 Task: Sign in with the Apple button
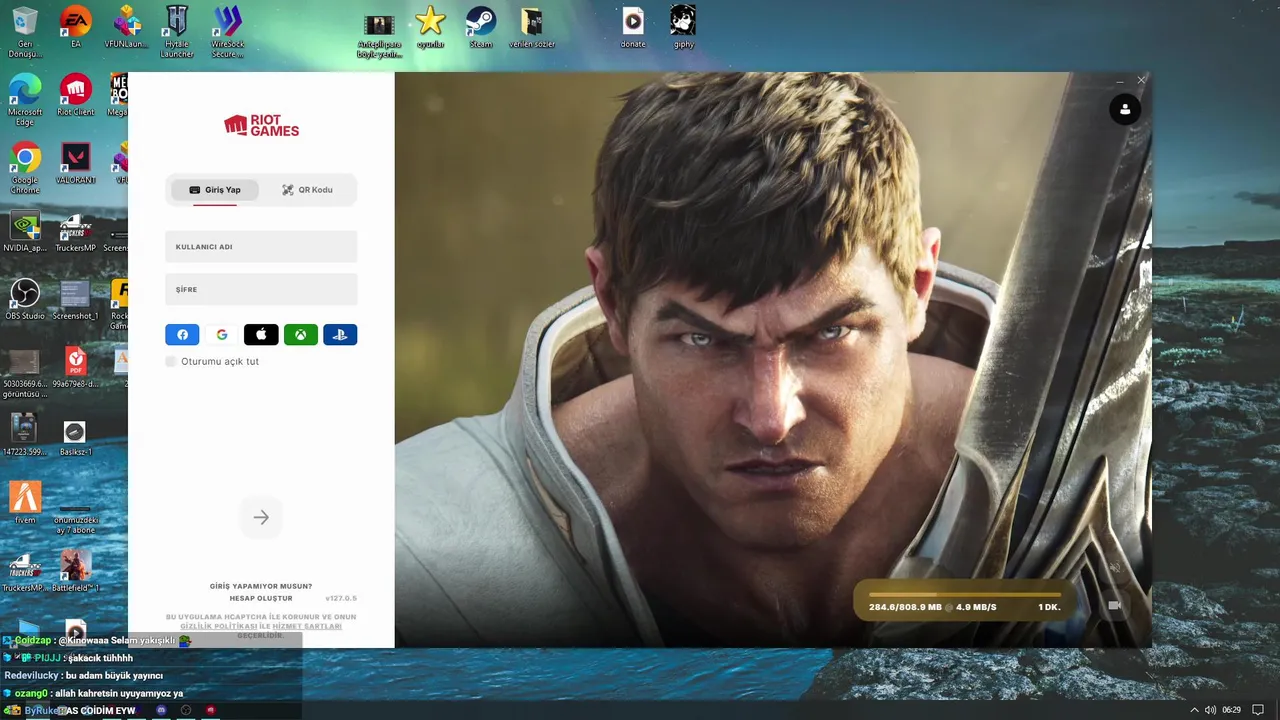[261, 335]
